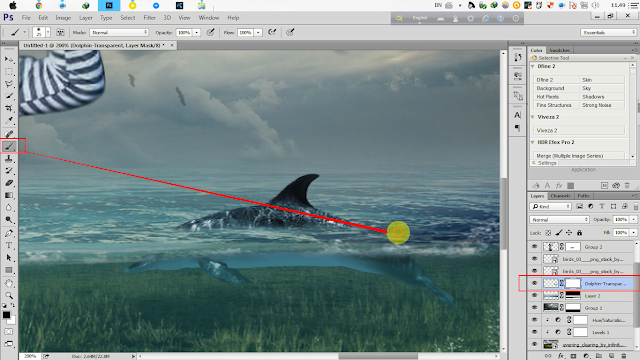This screenshot has height=360, width=640.
Task: Click the background color swatch
Action: [12, 321]
